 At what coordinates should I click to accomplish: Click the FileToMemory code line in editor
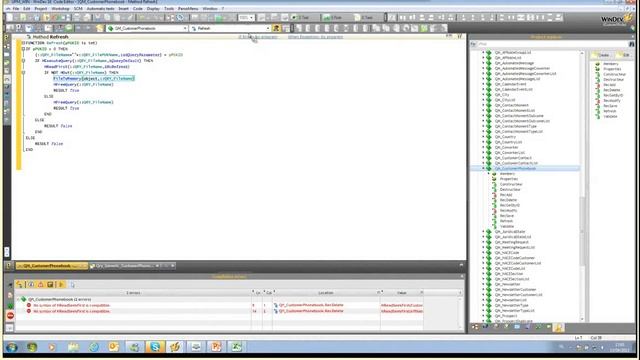93,78
